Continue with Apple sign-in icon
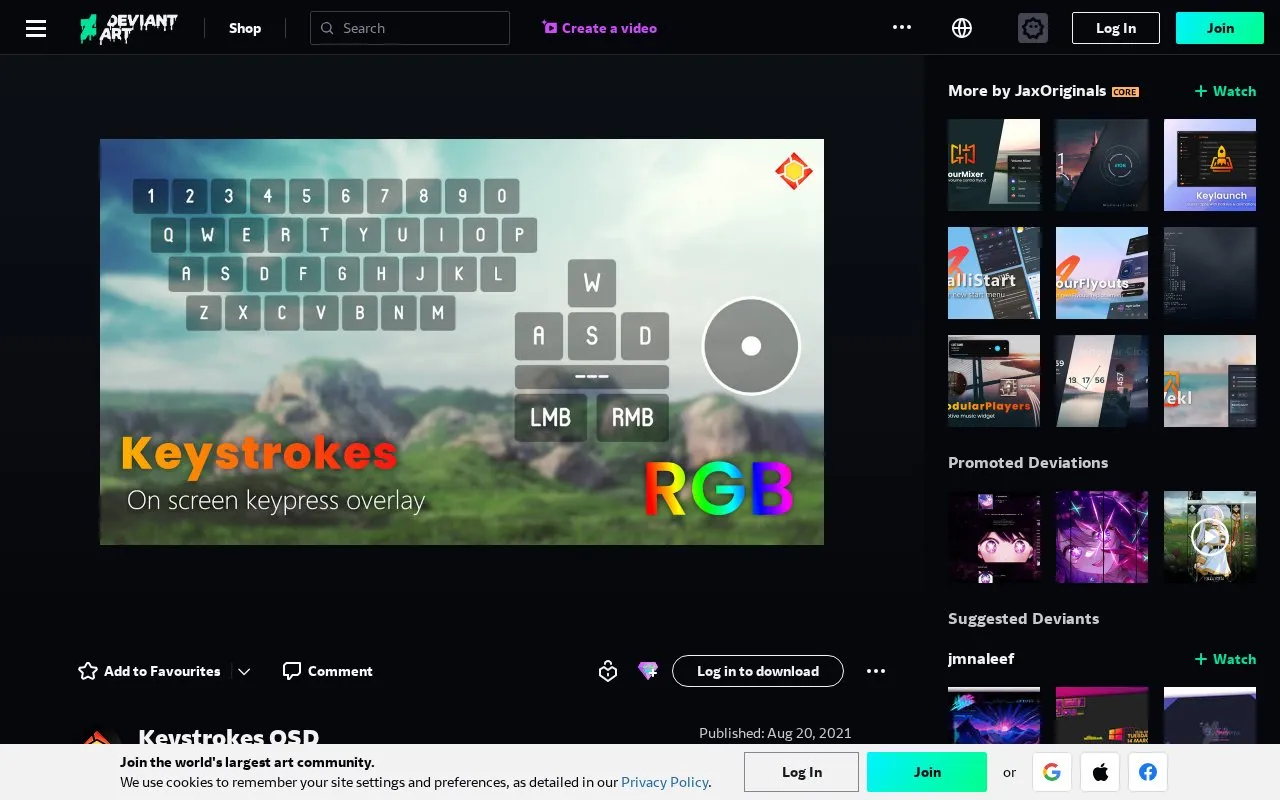 point(1100,772)
